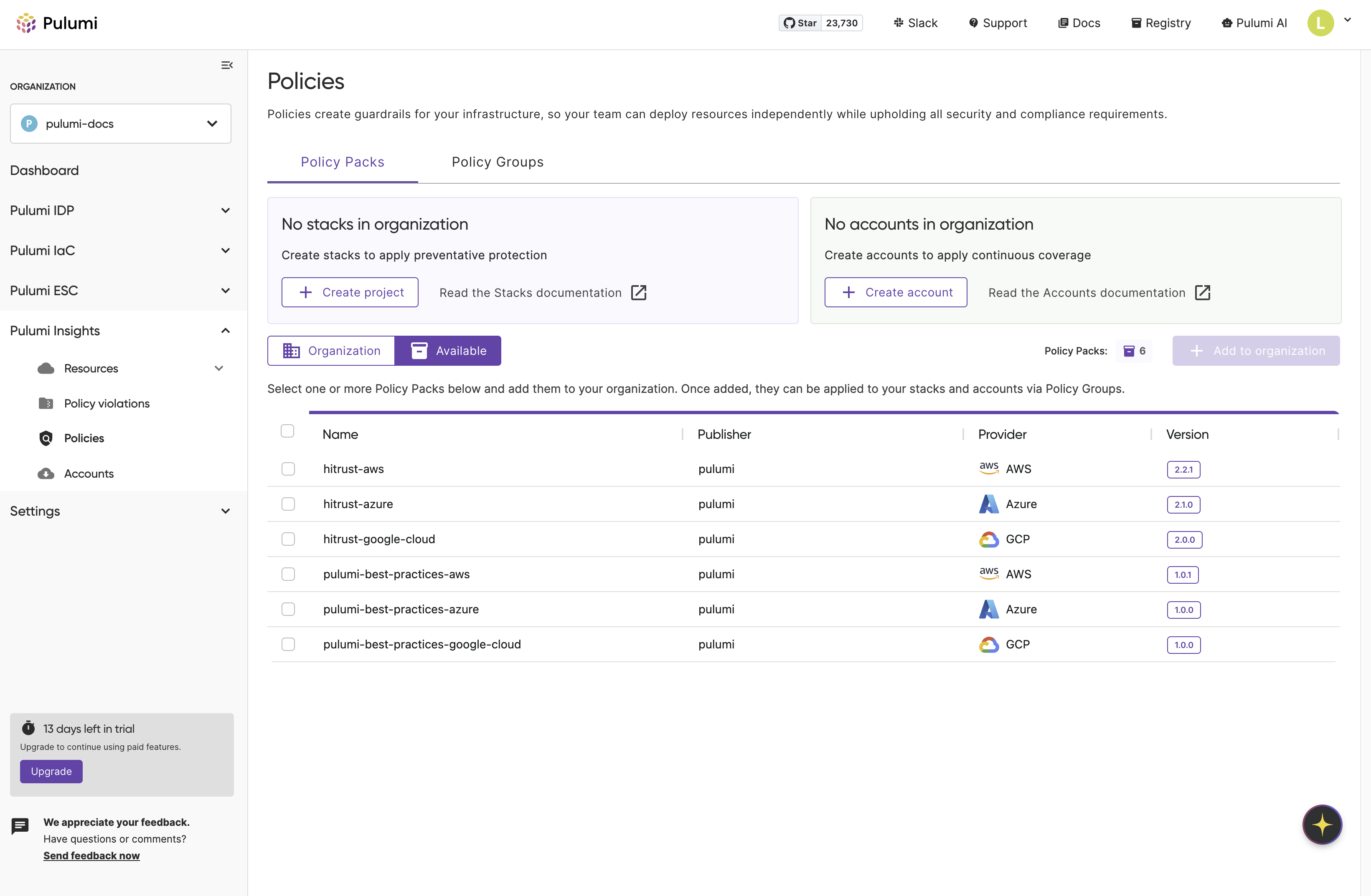
Task: Select the Organization view toggle
Action: click(331, 351)
